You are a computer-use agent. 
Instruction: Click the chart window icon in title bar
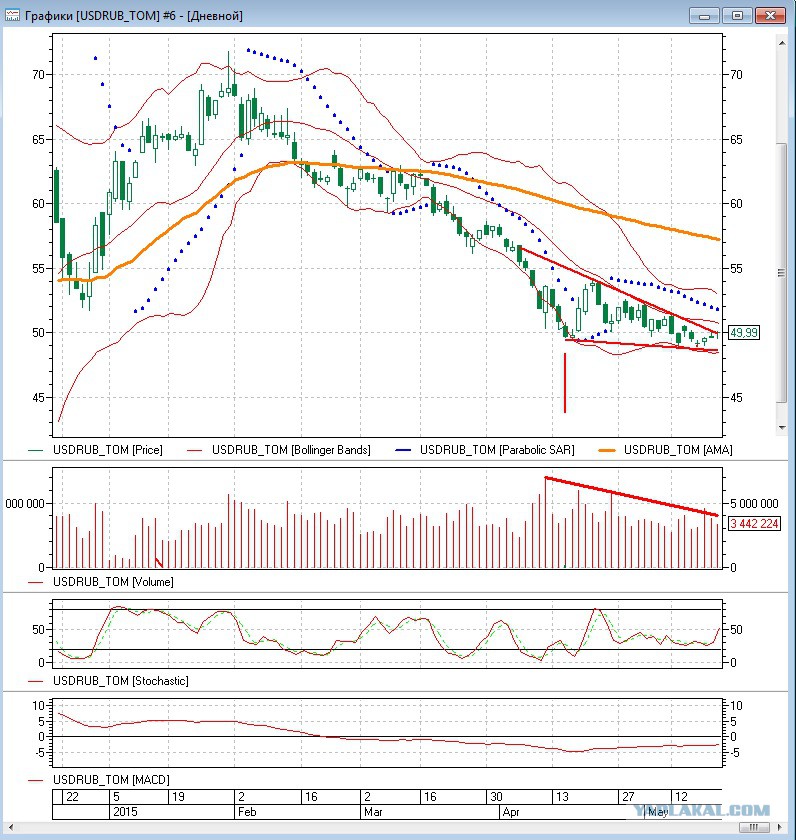(x=12, y=15)
